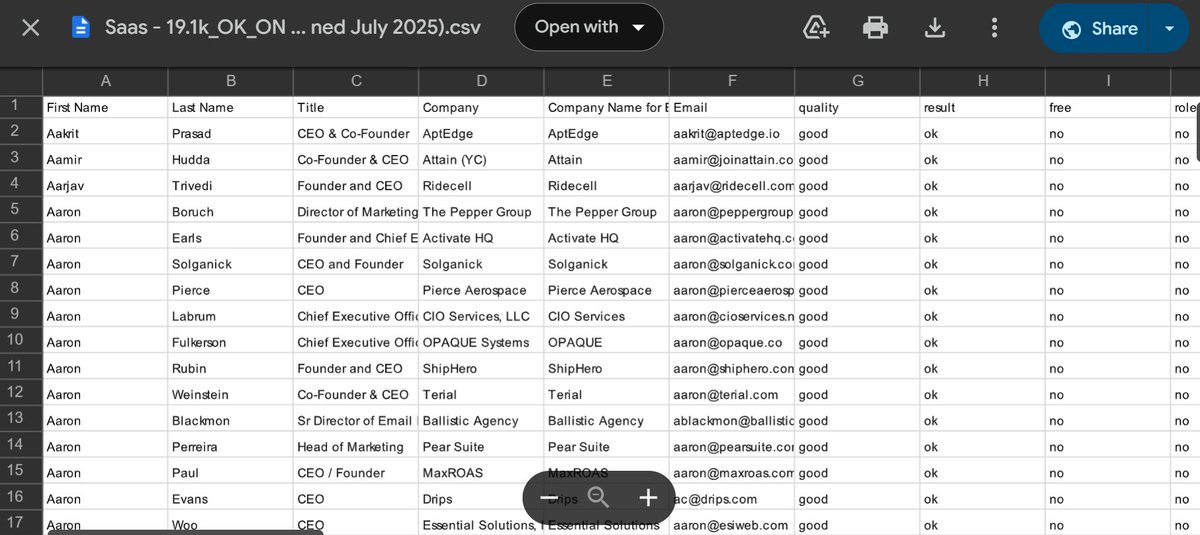Select column F header
The image size is (1200, 535).
732,81
